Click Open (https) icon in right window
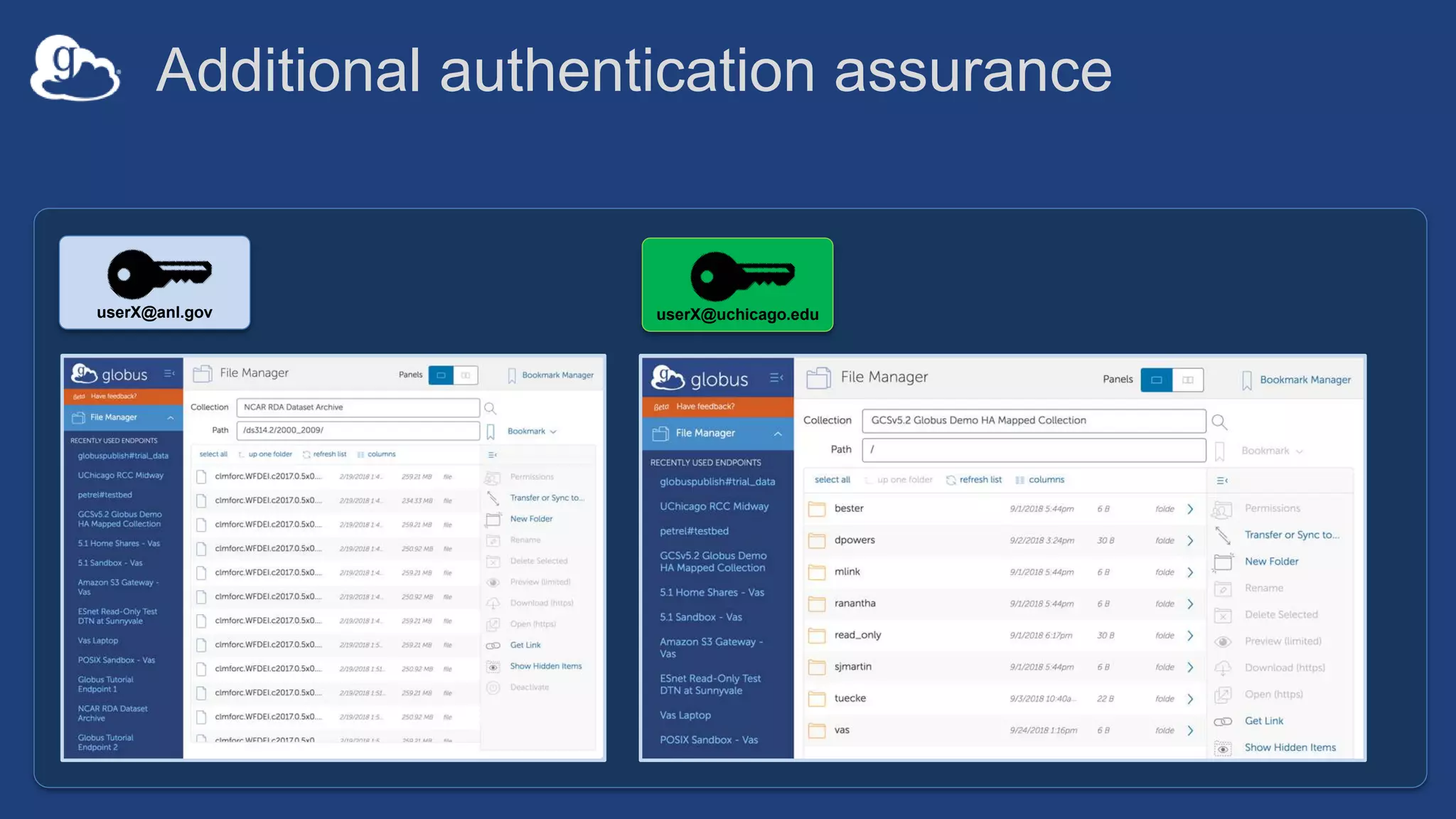The height and width of the screenshot is (819, 1456). pyautogui.click(x=1223, y=695)
